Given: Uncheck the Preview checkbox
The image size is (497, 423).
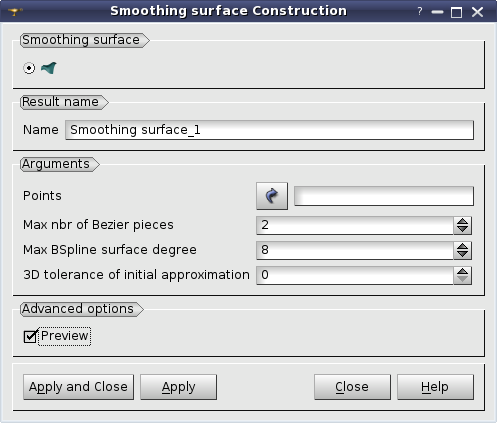Looking at the screenshot, I should click(x=30, y=336).
